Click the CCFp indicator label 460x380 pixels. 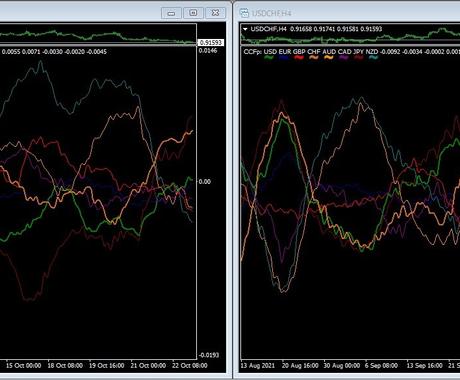coord(253,52)
